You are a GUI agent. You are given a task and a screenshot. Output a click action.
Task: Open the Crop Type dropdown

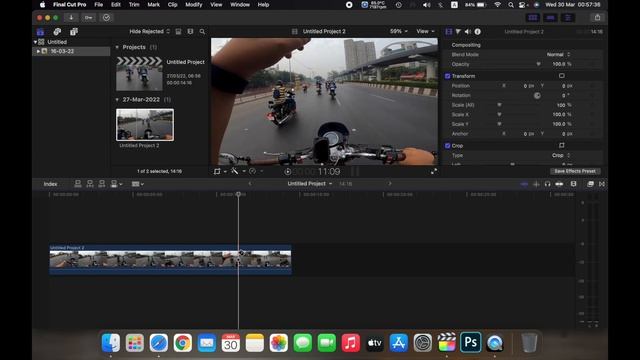(x=561, y=156)
